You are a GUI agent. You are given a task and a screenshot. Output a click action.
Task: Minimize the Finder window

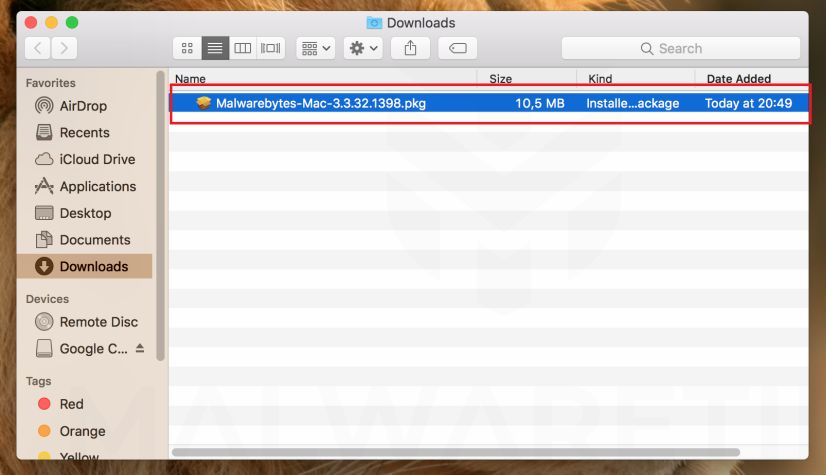pos(52,23)
